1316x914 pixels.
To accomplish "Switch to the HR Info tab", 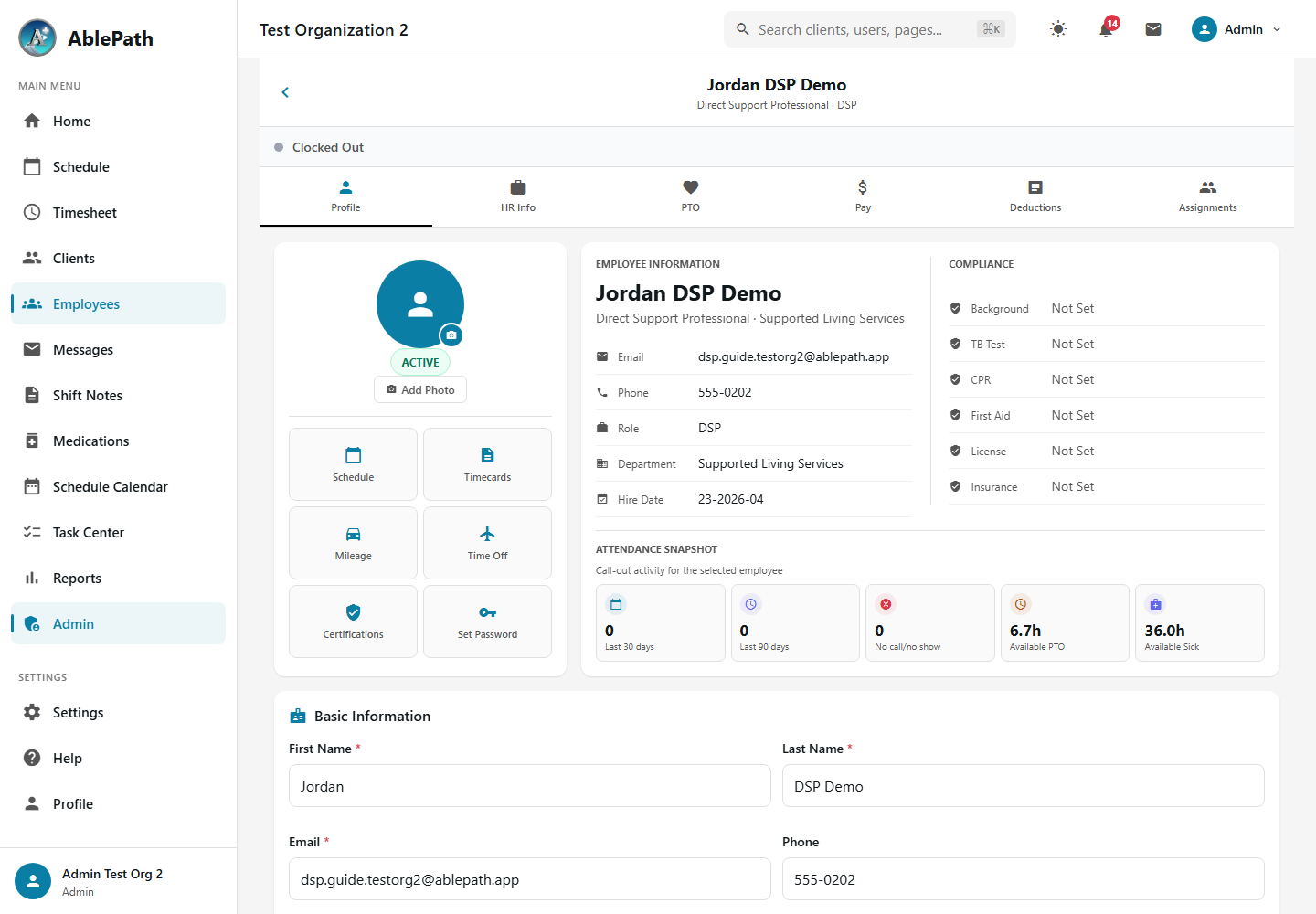I will (518, 197).
